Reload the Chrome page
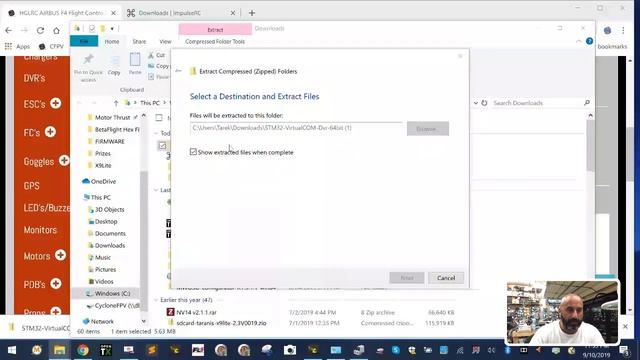This screenshot has height=360, width=640. click(40, 30)
